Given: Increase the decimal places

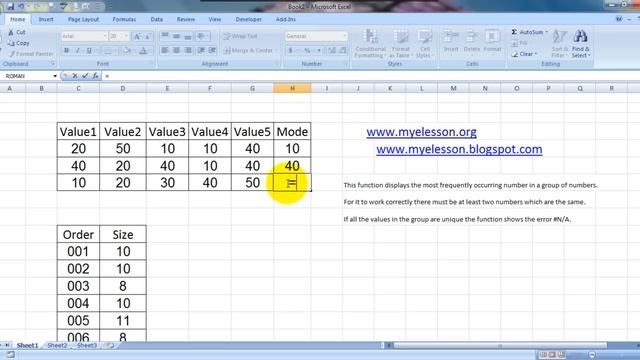Looking at the screenshot, I should [x=332, y=50].
